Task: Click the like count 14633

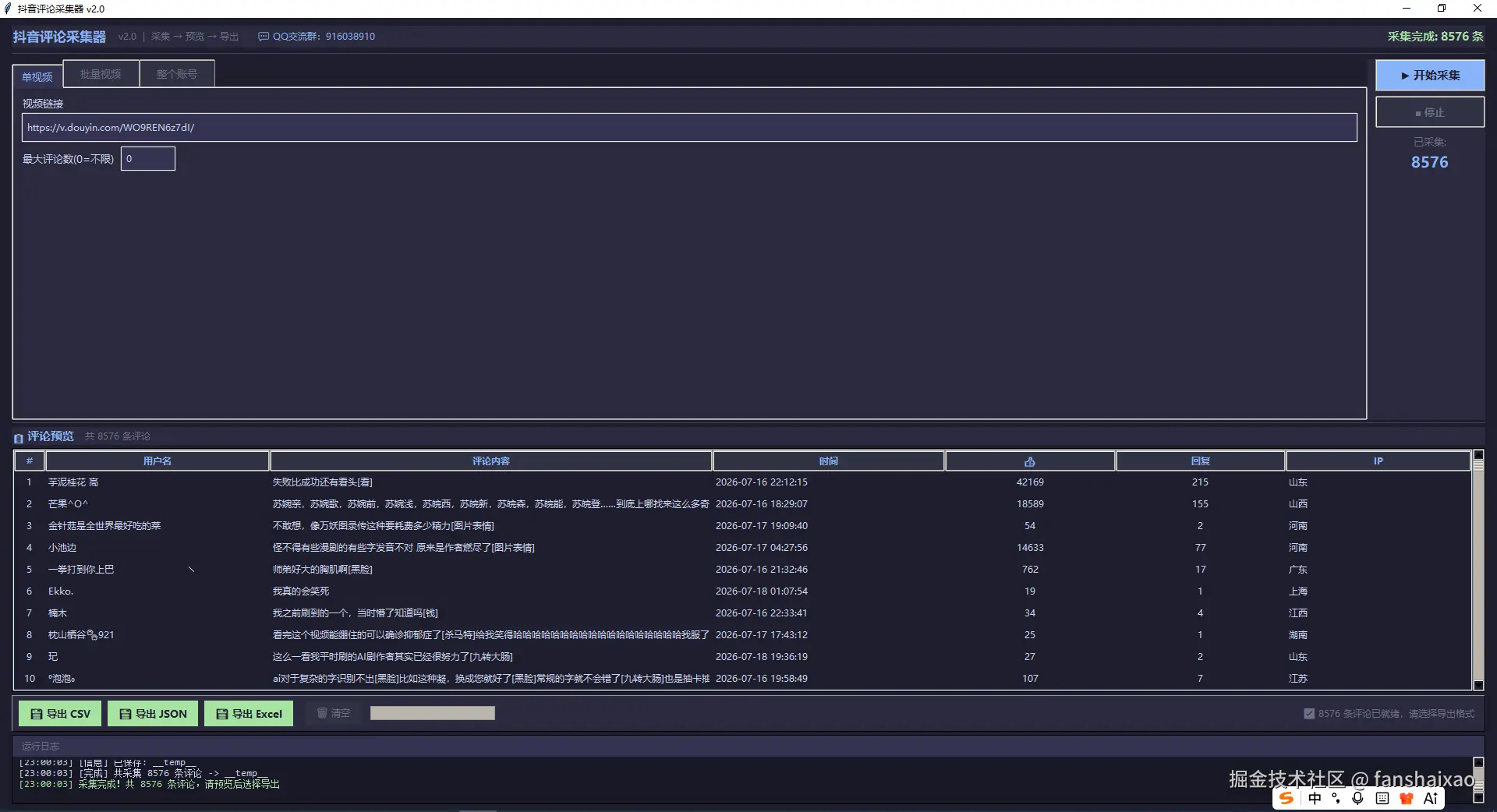Action: (x=1030, y=548)
